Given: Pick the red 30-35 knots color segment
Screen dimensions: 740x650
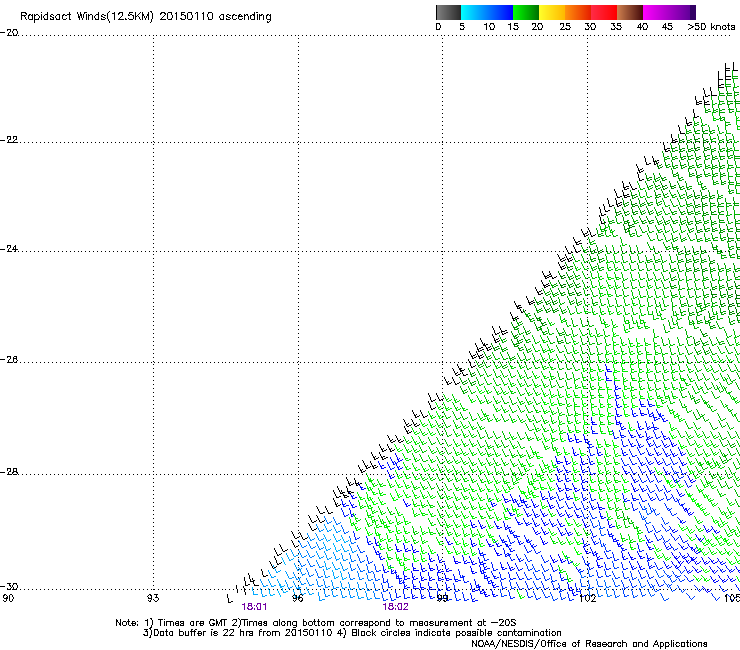Looking at the screenshot, I should click(x=604, y=12).
